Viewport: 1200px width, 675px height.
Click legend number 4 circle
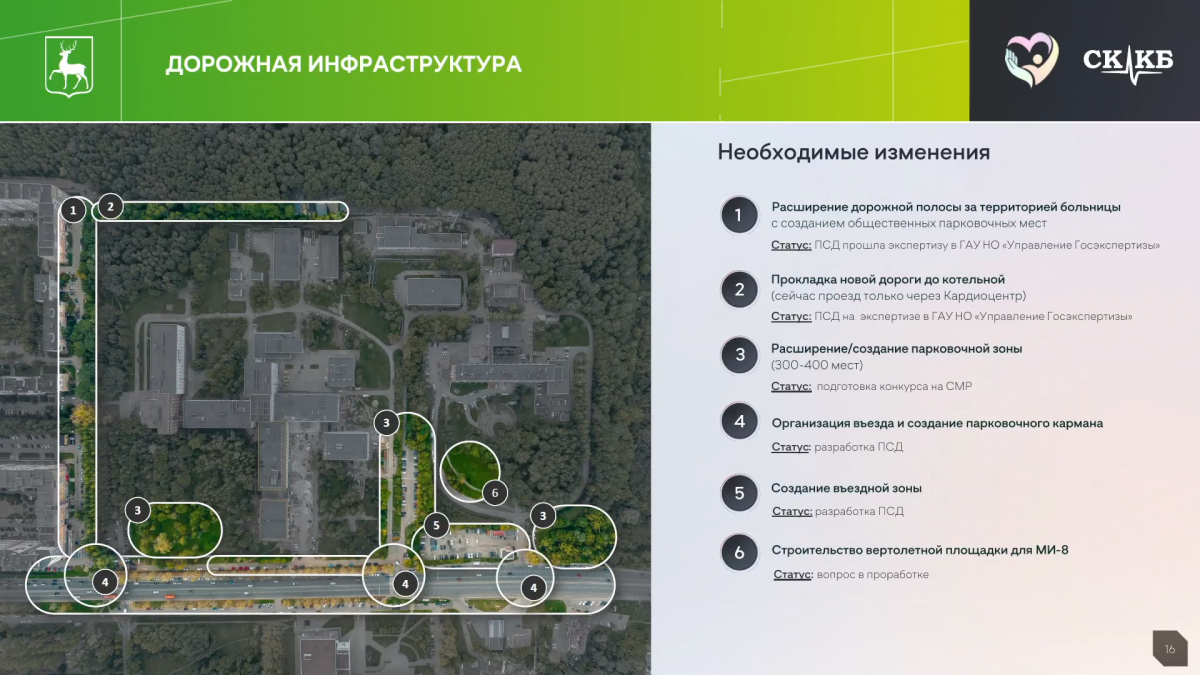pos(739,422)
